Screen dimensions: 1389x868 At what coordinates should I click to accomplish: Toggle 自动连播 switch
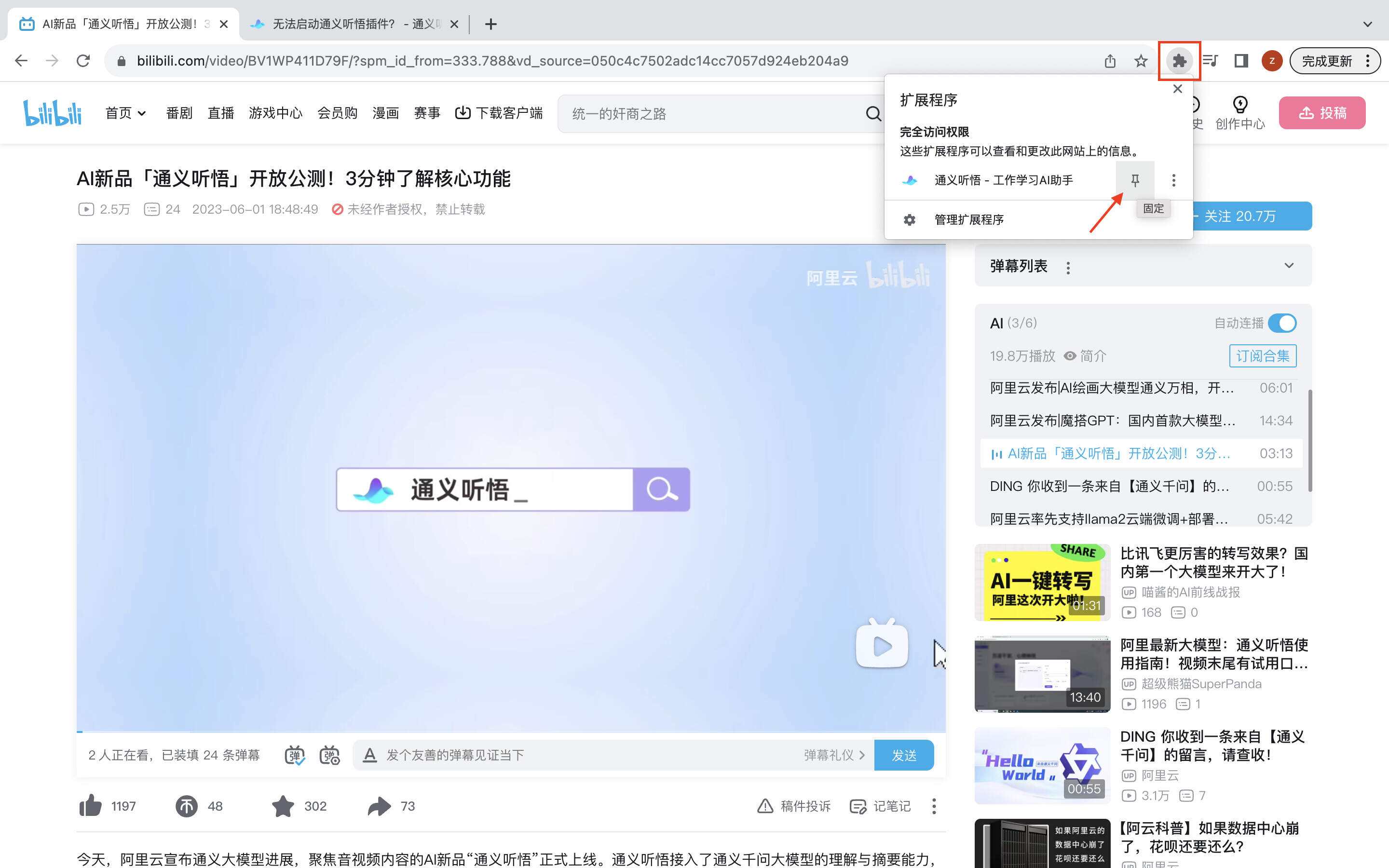click(1282, 323)
